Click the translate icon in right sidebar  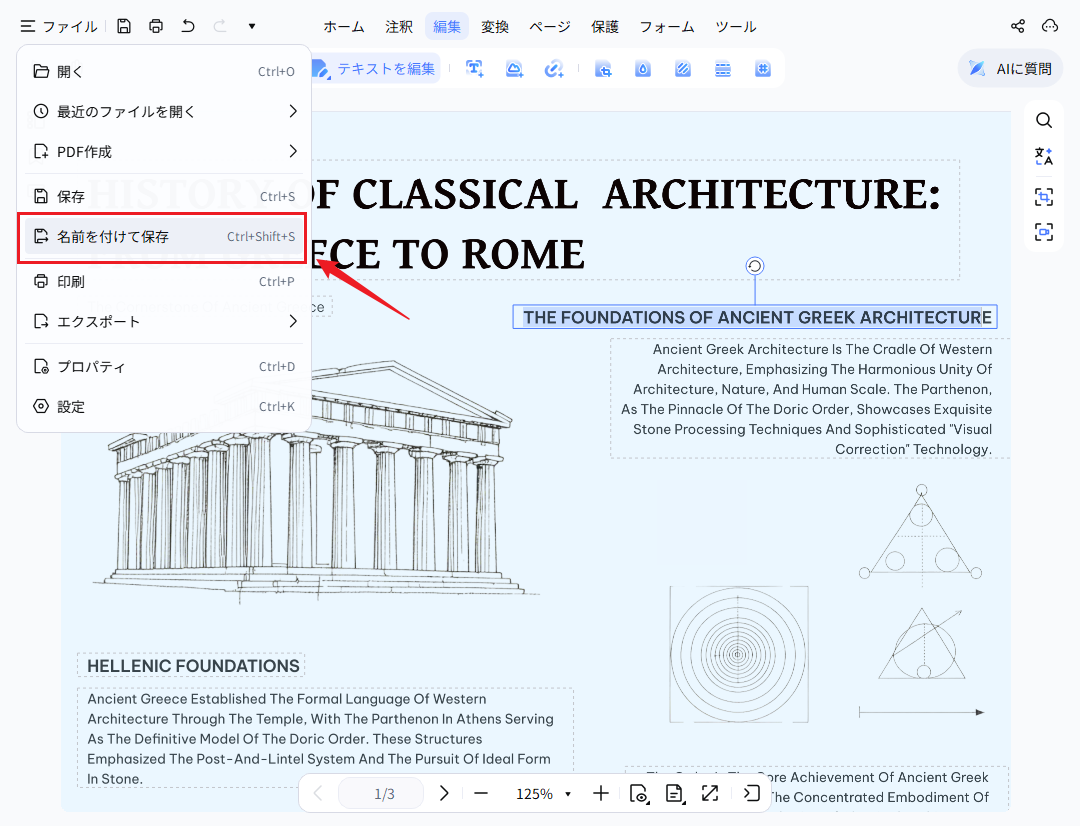pyautogui.click(x=1043, y=156)
